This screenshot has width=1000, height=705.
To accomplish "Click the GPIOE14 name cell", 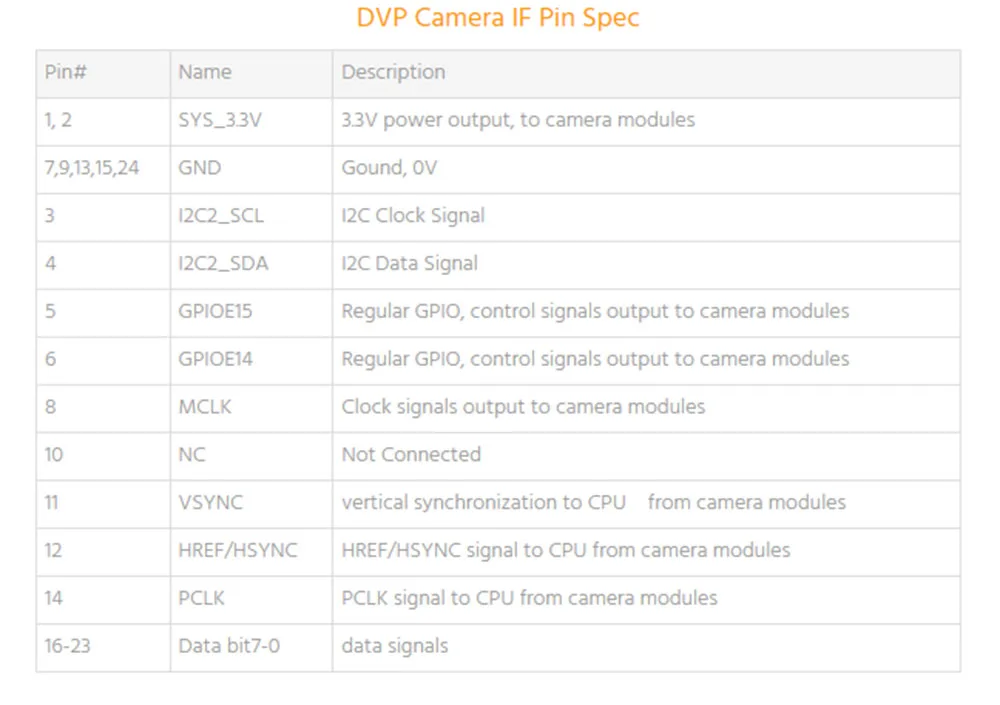I will (251, 361).
